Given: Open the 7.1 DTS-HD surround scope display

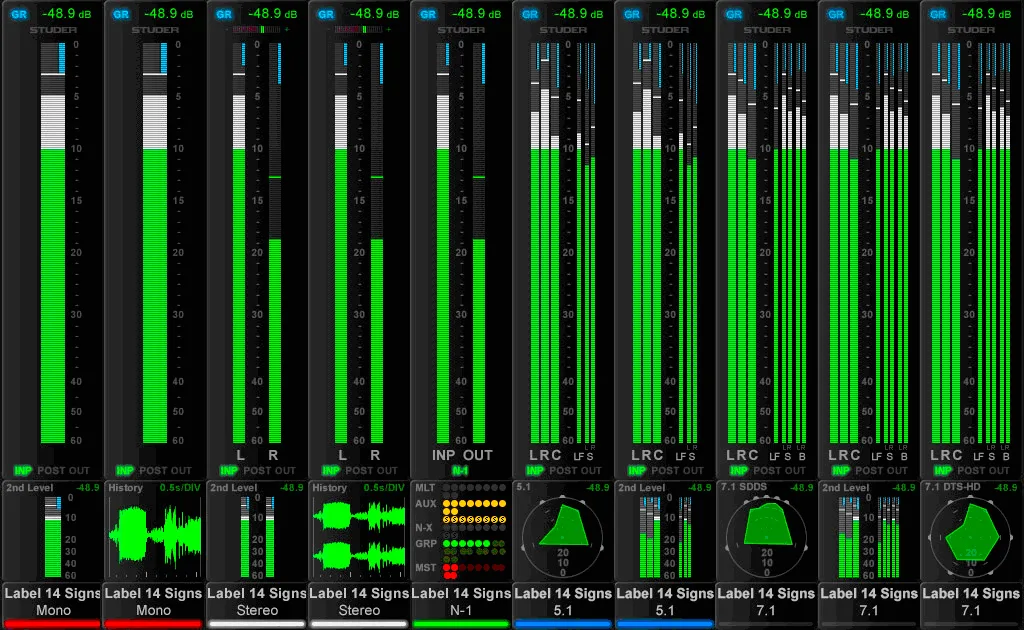Looking at the screenshot, I should [970, 535].
